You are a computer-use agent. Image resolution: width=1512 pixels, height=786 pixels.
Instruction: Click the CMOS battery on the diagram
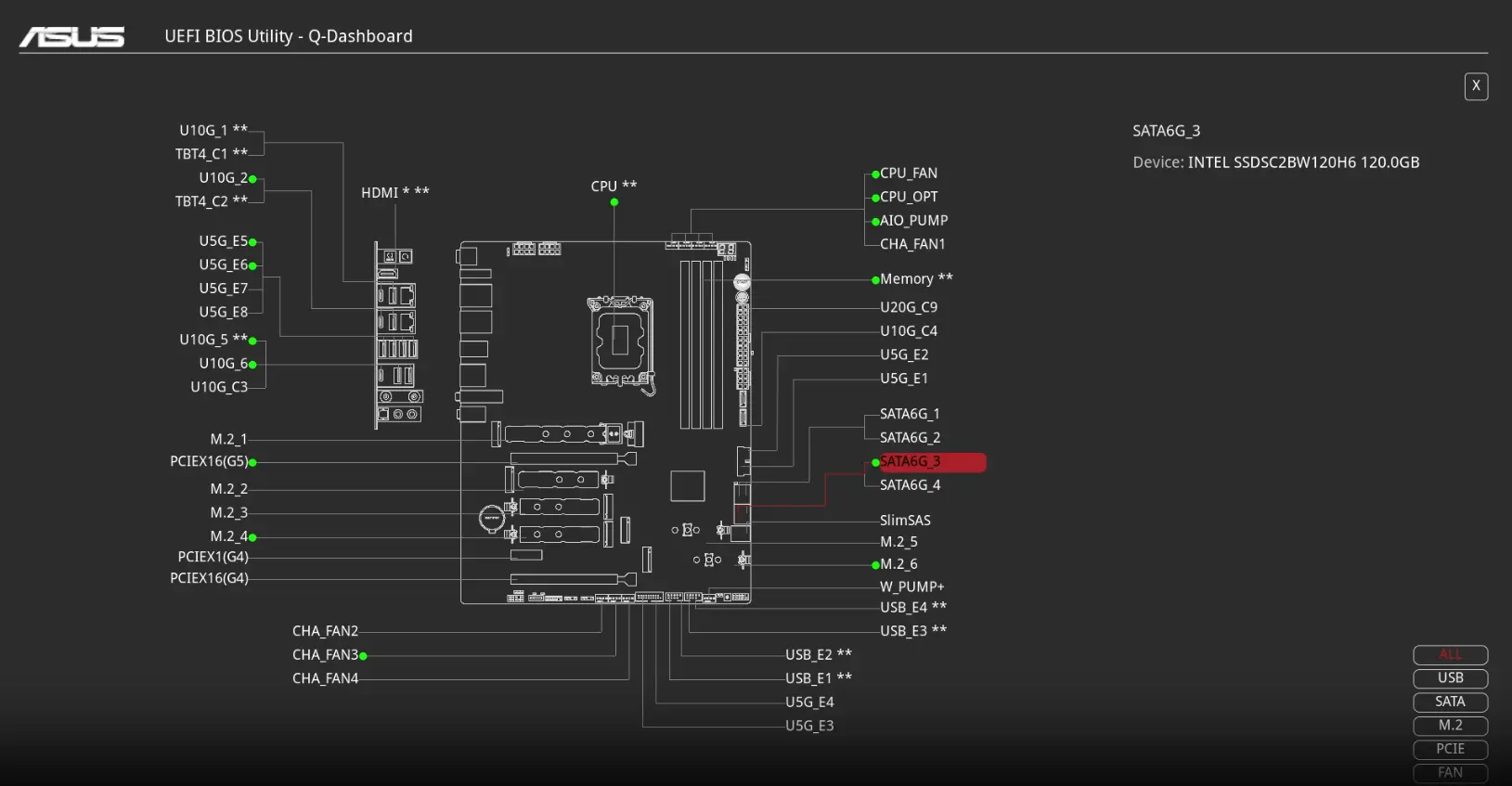[491, 518]
